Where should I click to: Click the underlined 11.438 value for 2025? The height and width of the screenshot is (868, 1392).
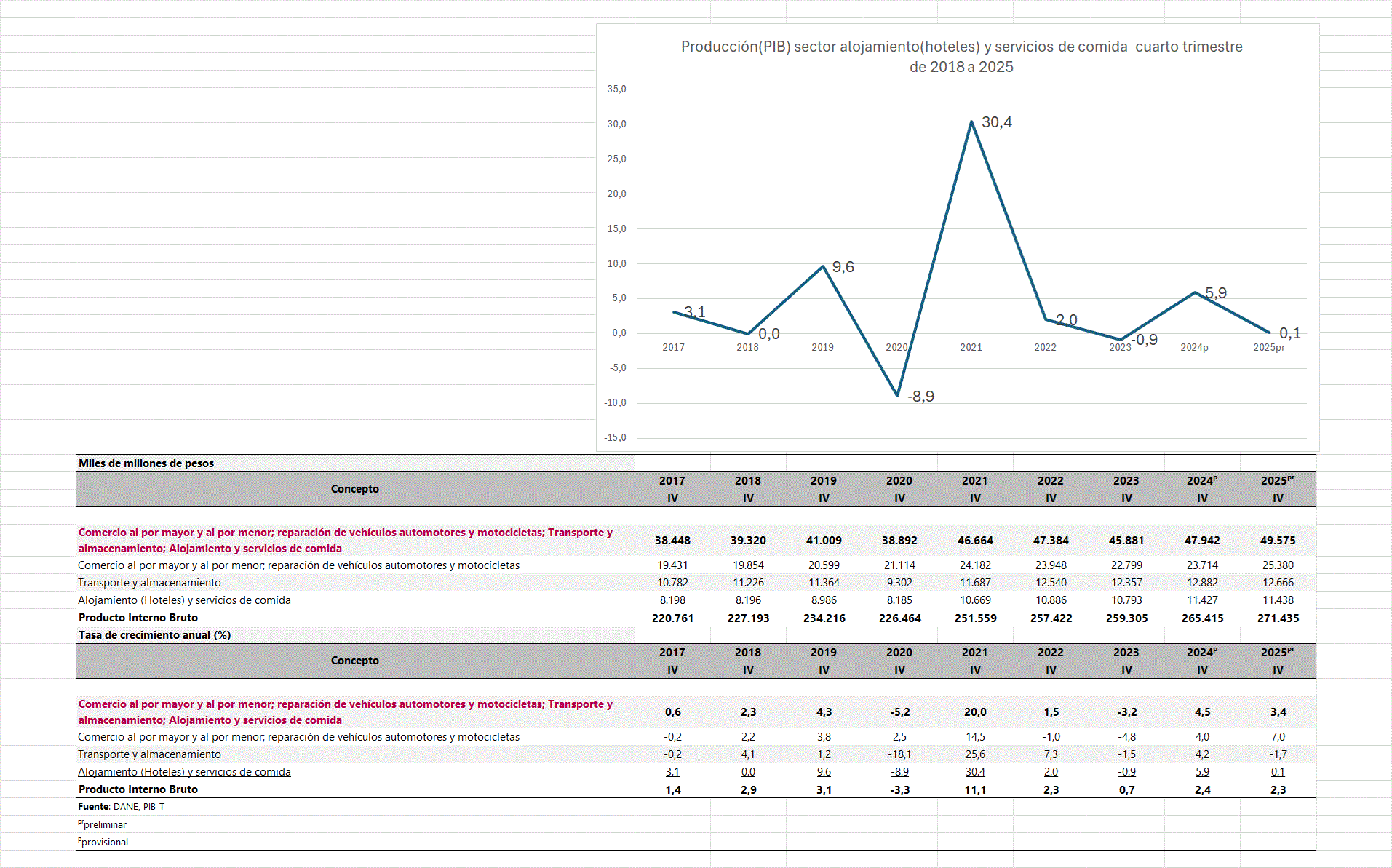click(x=1278, y=600)
